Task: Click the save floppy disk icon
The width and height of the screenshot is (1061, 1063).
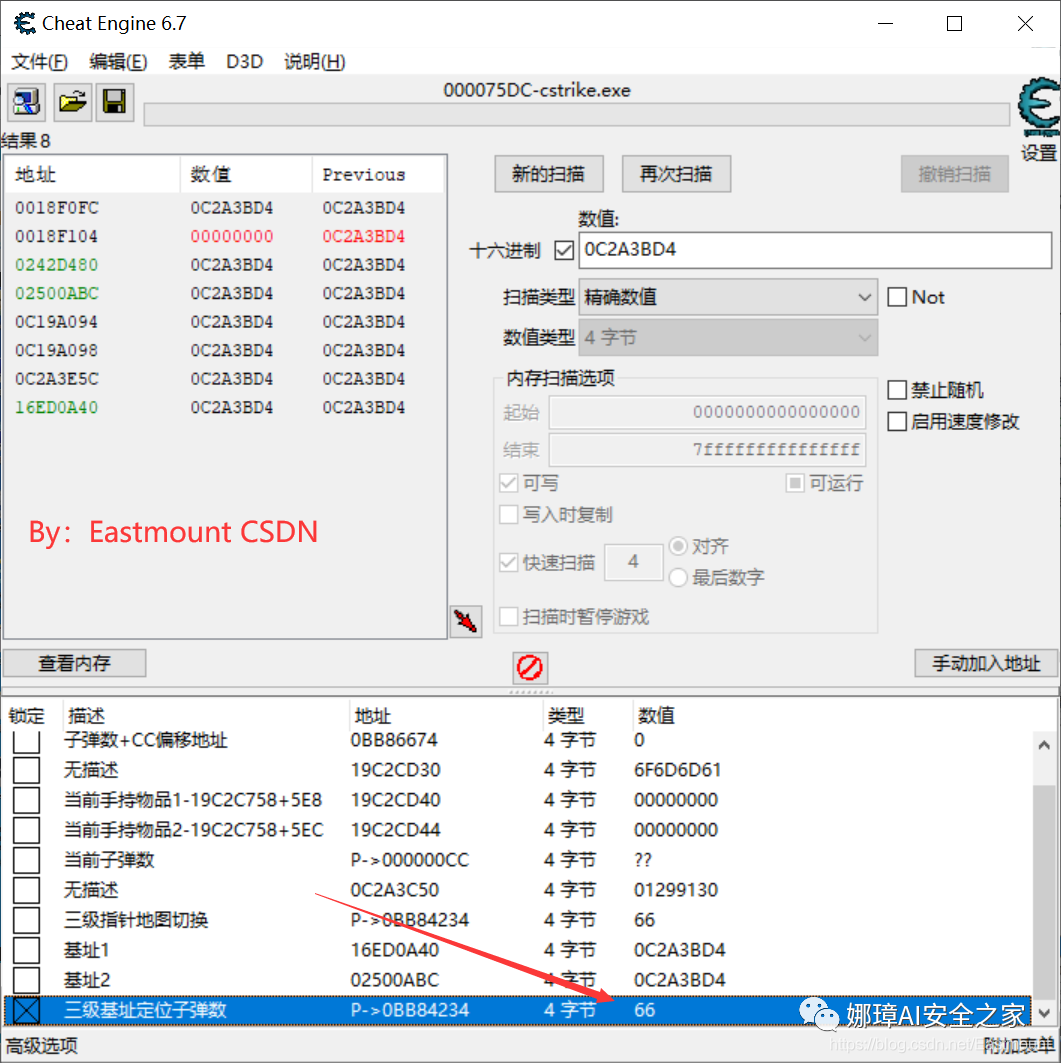Action: pyautogui.click(x=115, y=103)
